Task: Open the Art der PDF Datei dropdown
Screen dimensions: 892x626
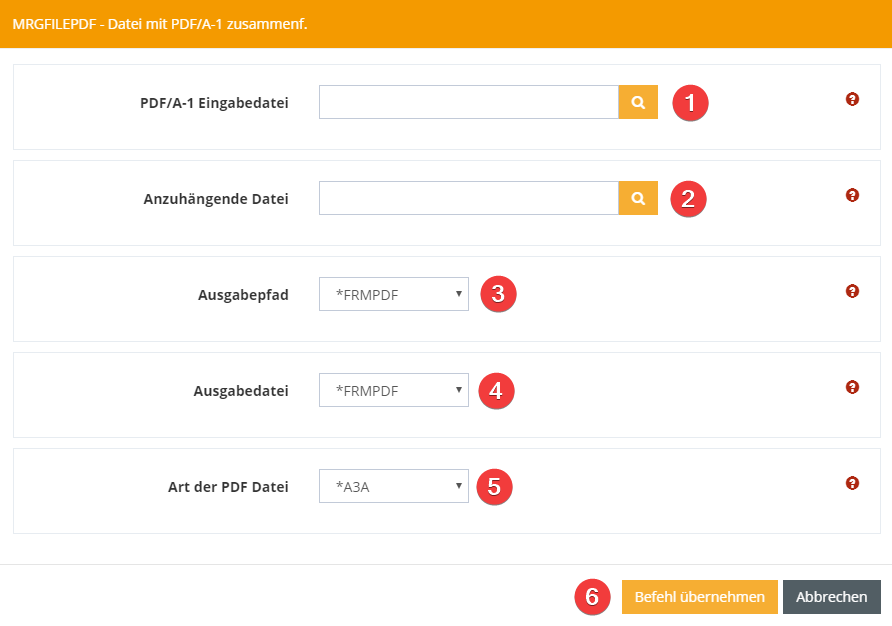Action: pos(394,486)
